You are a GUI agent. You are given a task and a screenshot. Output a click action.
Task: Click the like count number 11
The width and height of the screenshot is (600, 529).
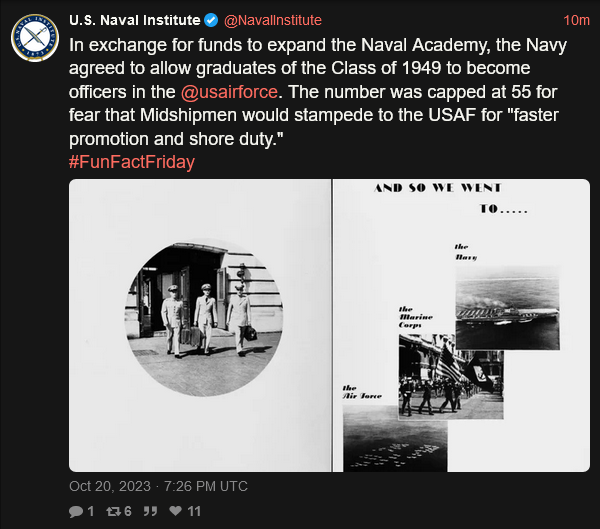tap(194, 511)
